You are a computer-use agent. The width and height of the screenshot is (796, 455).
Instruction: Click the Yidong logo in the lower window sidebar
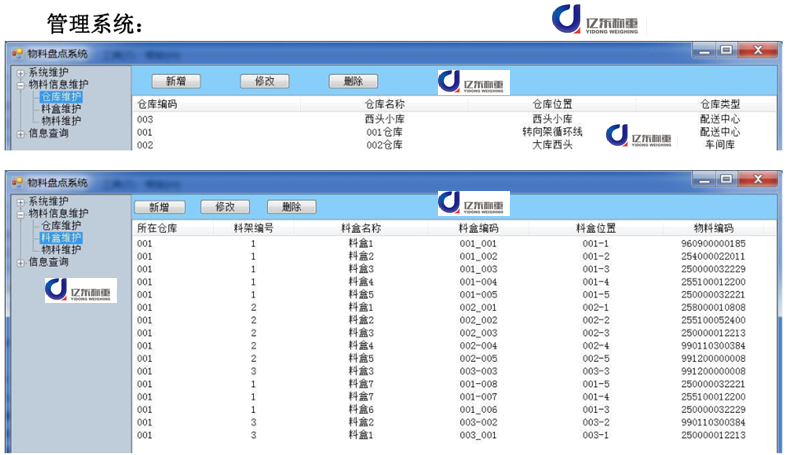80,290
